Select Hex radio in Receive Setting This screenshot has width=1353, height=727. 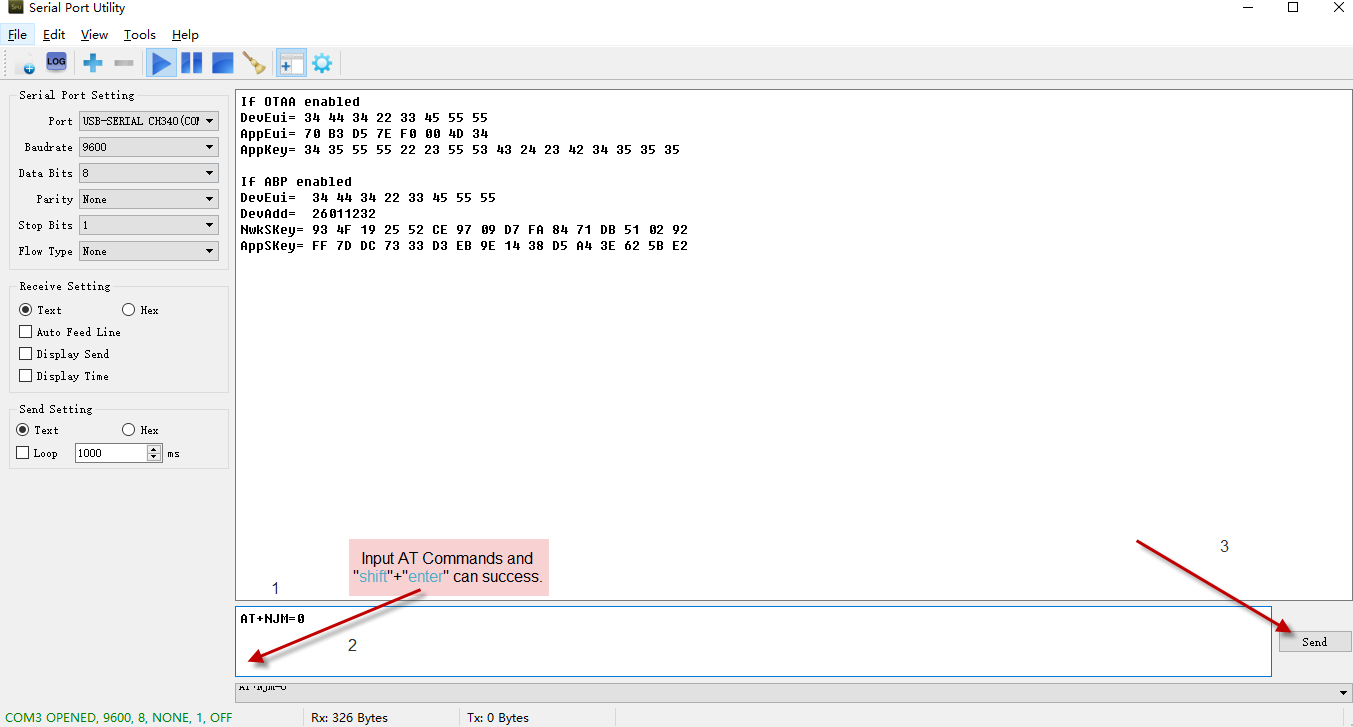pyautogui.click(x=128, y=310)
